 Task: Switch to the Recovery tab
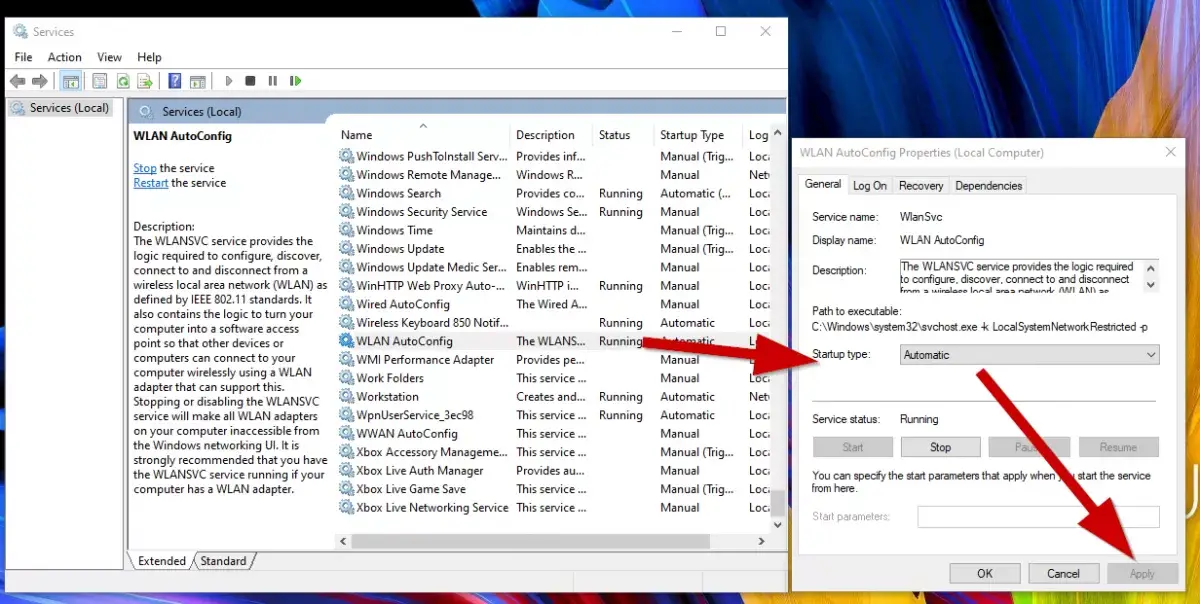[x=921, y=186]
